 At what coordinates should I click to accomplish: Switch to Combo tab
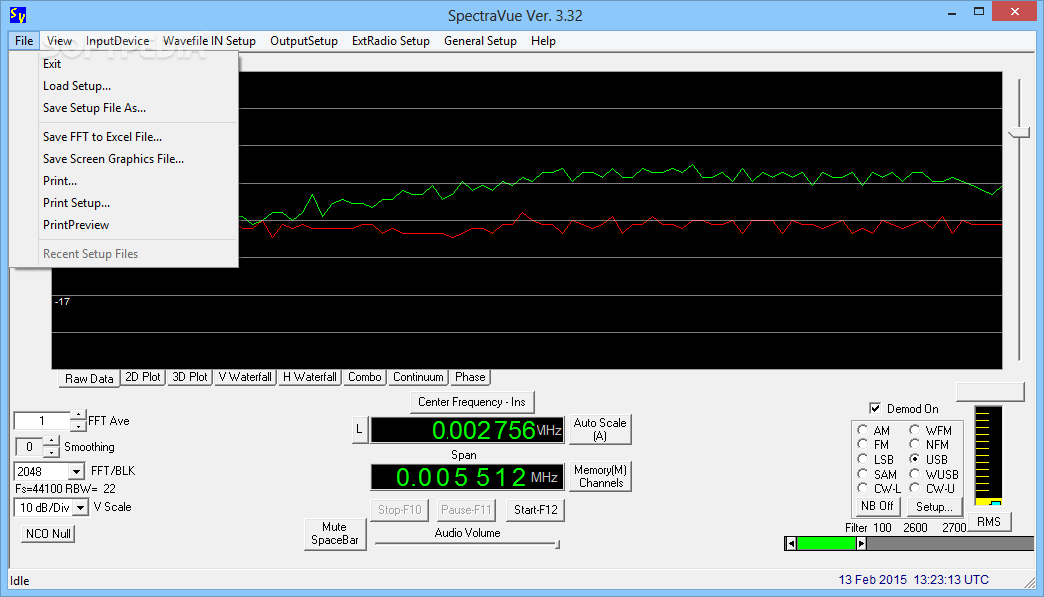coord(365,377)
